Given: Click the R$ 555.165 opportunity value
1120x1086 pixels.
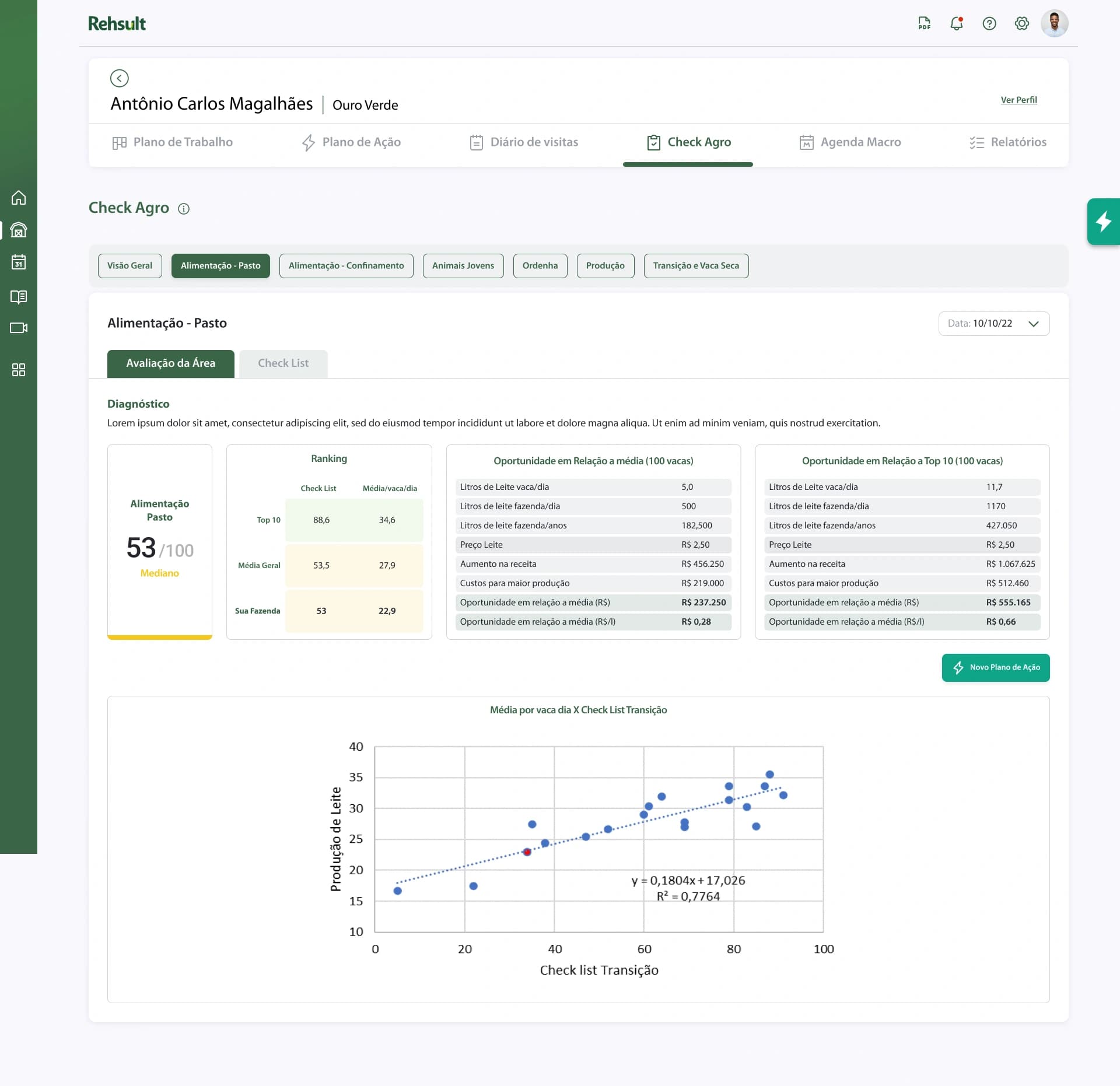Looking at the screenshot, I should click(x=1008, y=602).
